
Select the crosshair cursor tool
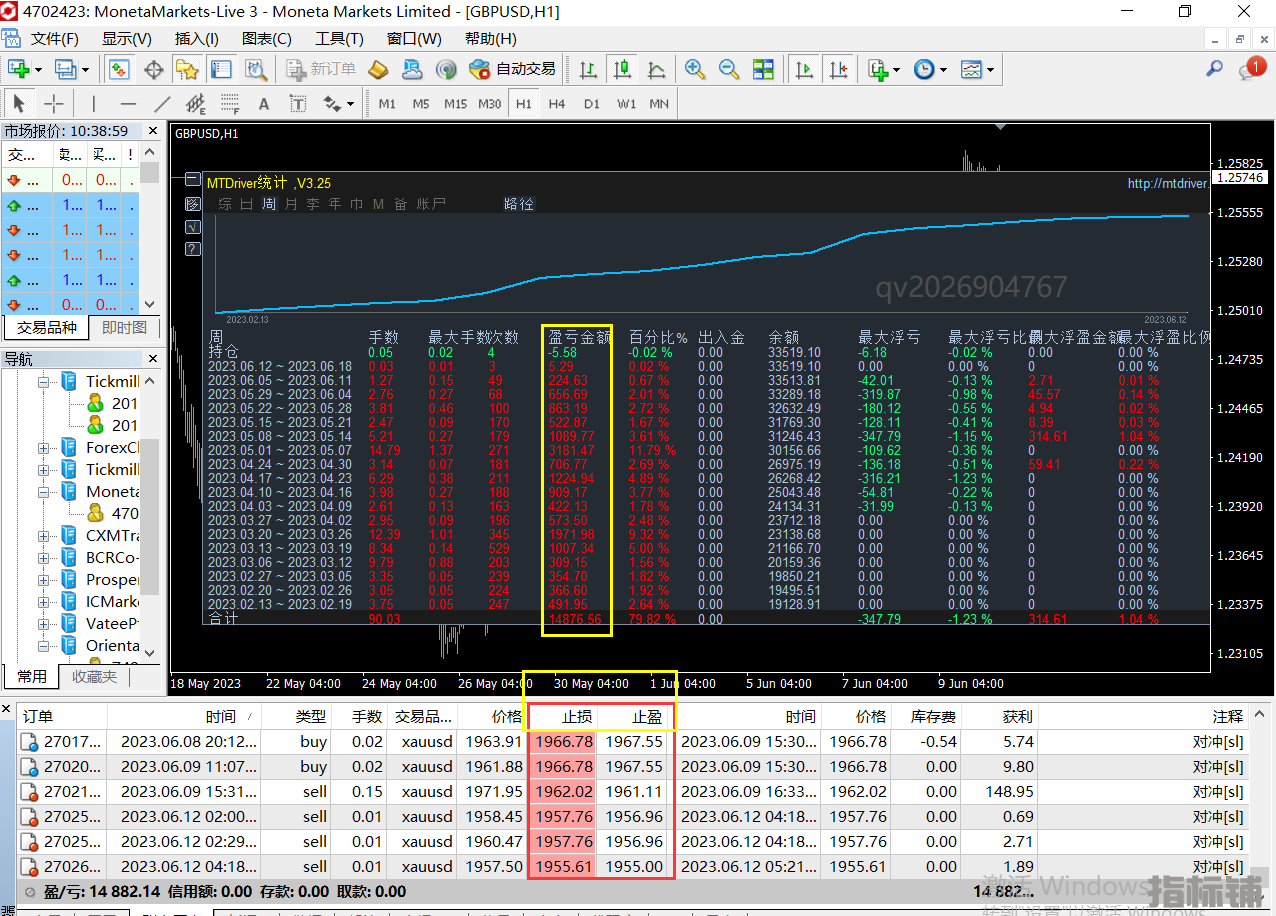pos(54,104)
